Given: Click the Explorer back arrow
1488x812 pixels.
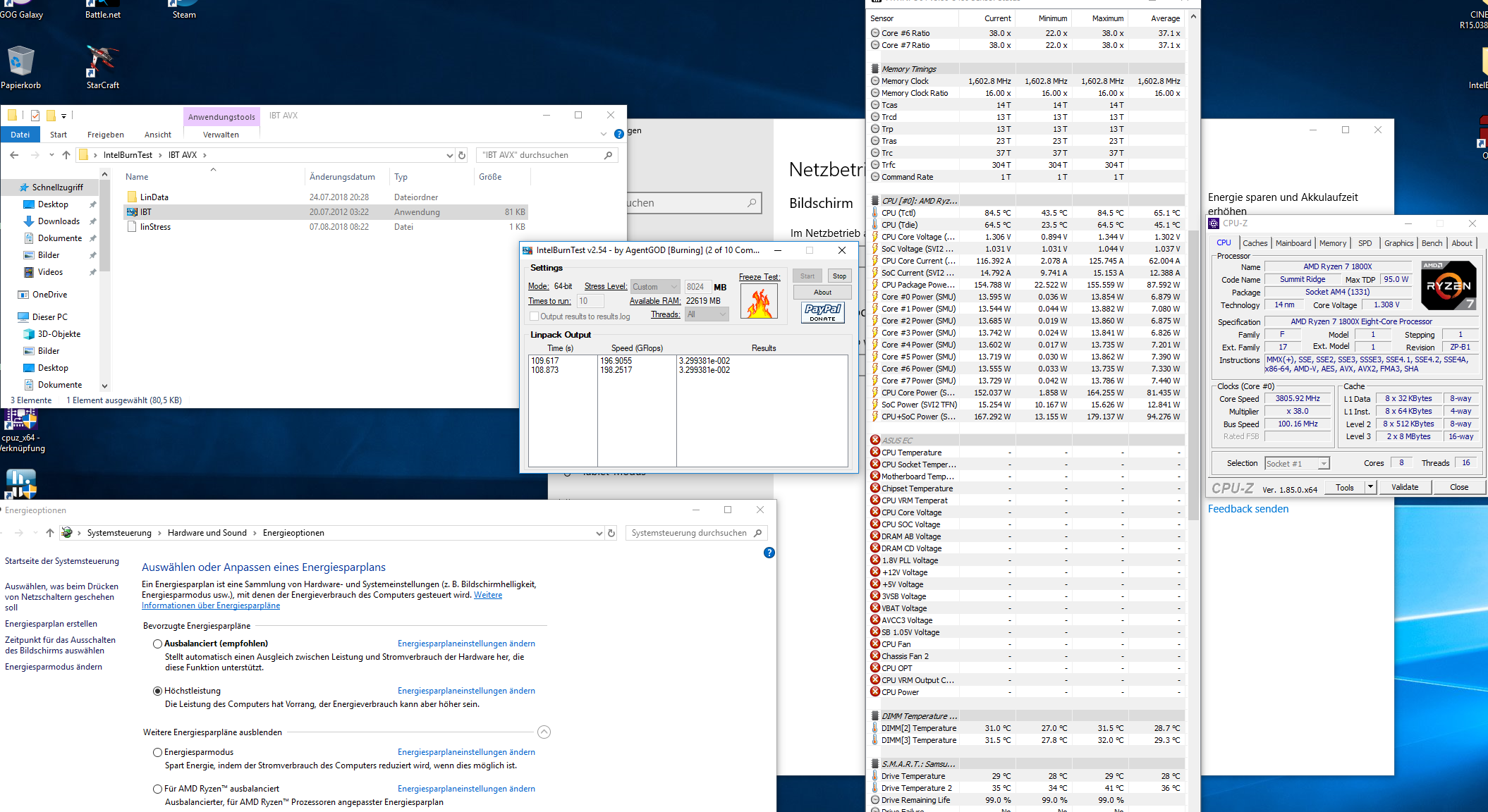Looking at the screenshot, I should click(14, 155).
